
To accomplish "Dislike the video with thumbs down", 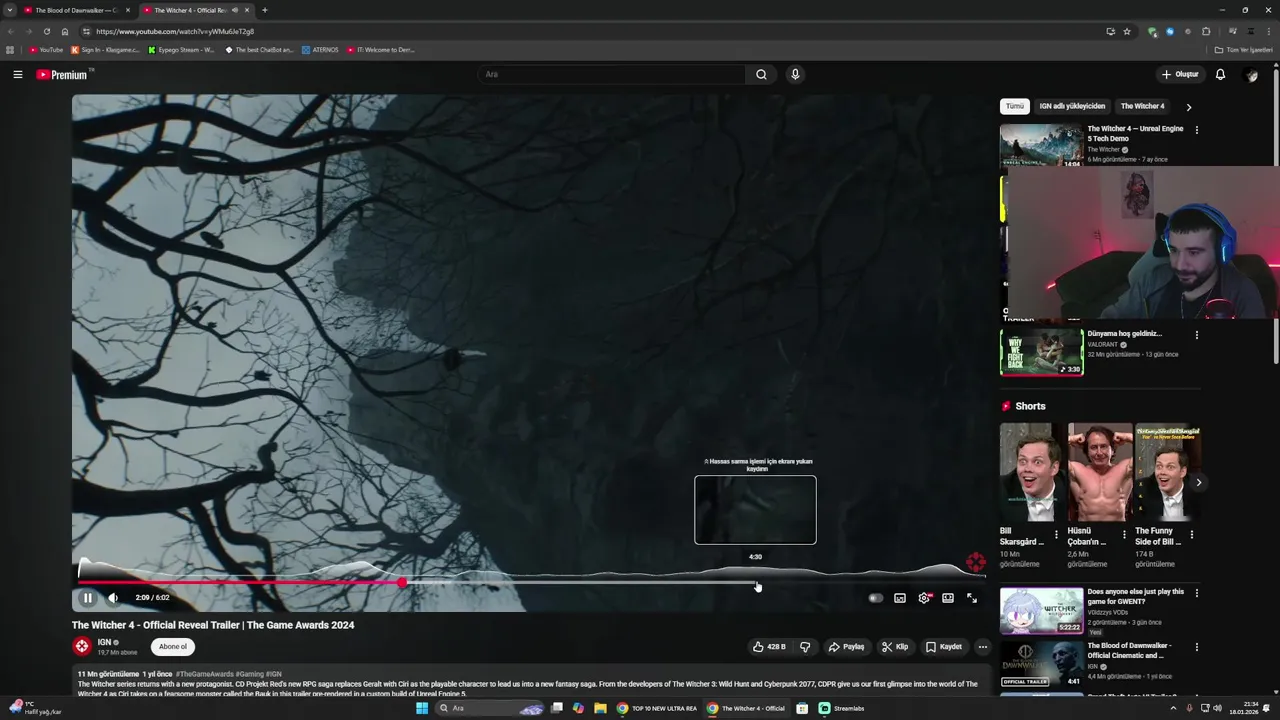I will click(x=804, y=647).
